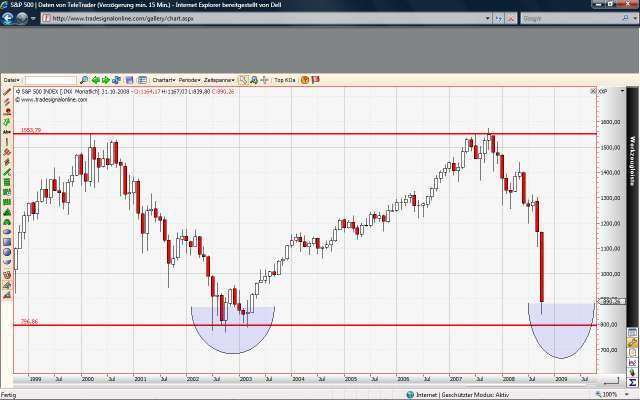Click the chart indicator icon in right sidebar

pyautogui.click(x=632, y=362)
